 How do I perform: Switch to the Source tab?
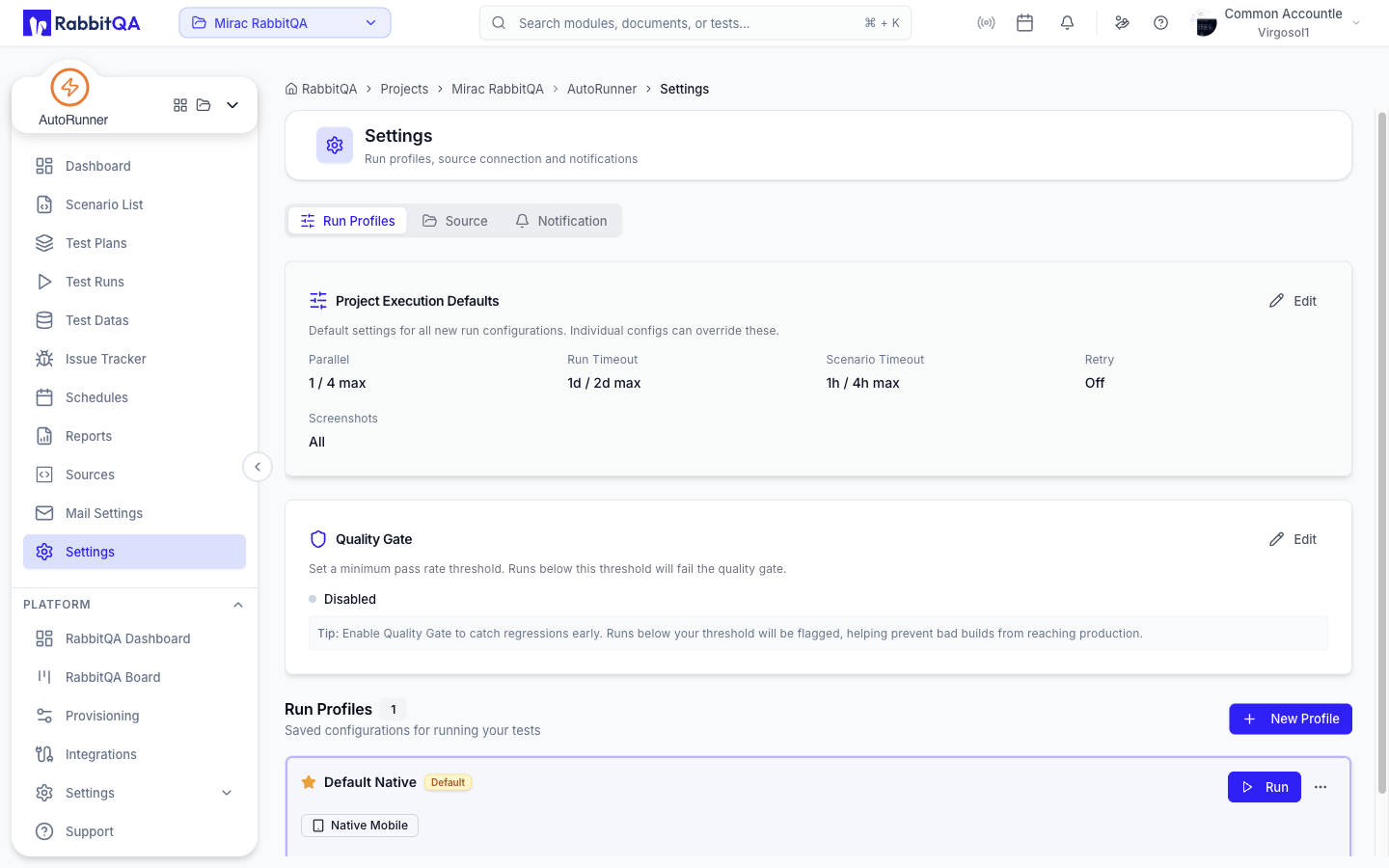click(x=455, y=221)
